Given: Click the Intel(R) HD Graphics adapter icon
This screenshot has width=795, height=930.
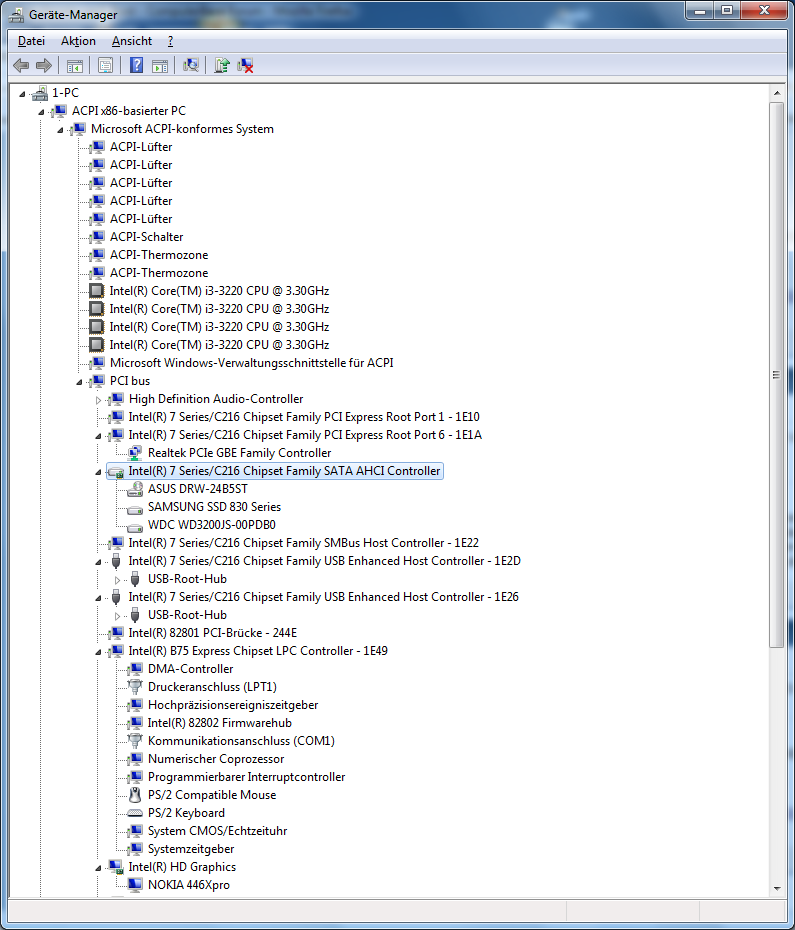Looking at the screenshot, I should click(x=116, y=867).
